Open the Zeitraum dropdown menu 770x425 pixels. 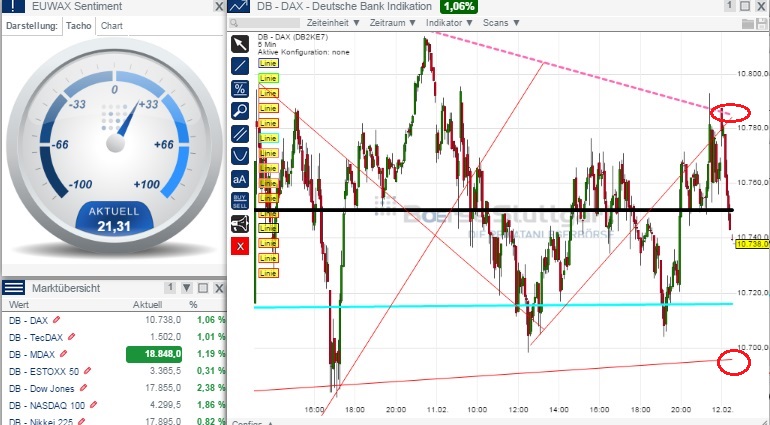click(x=392, y=23)
